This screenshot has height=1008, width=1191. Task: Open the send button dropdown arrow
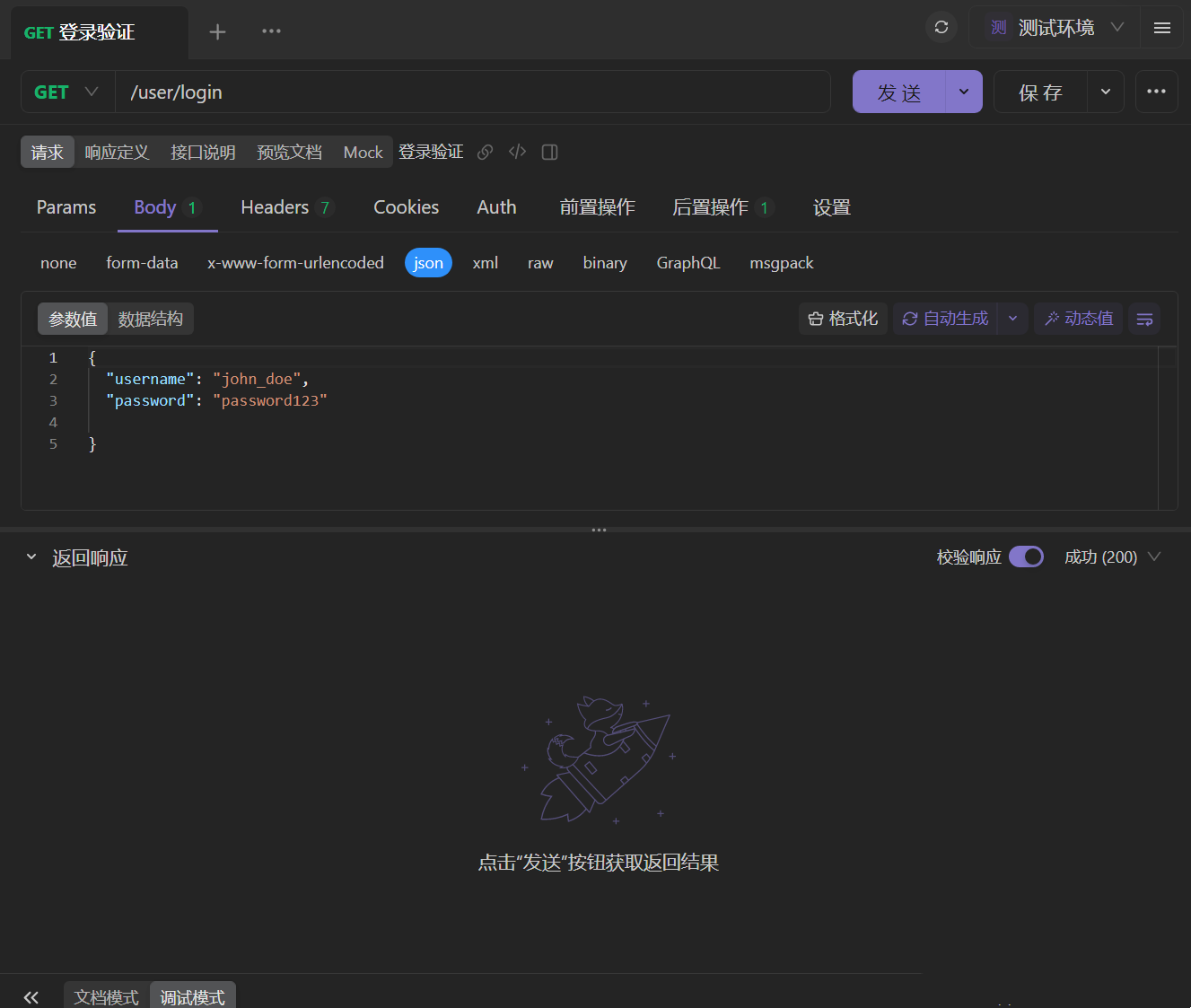[964, 92]
